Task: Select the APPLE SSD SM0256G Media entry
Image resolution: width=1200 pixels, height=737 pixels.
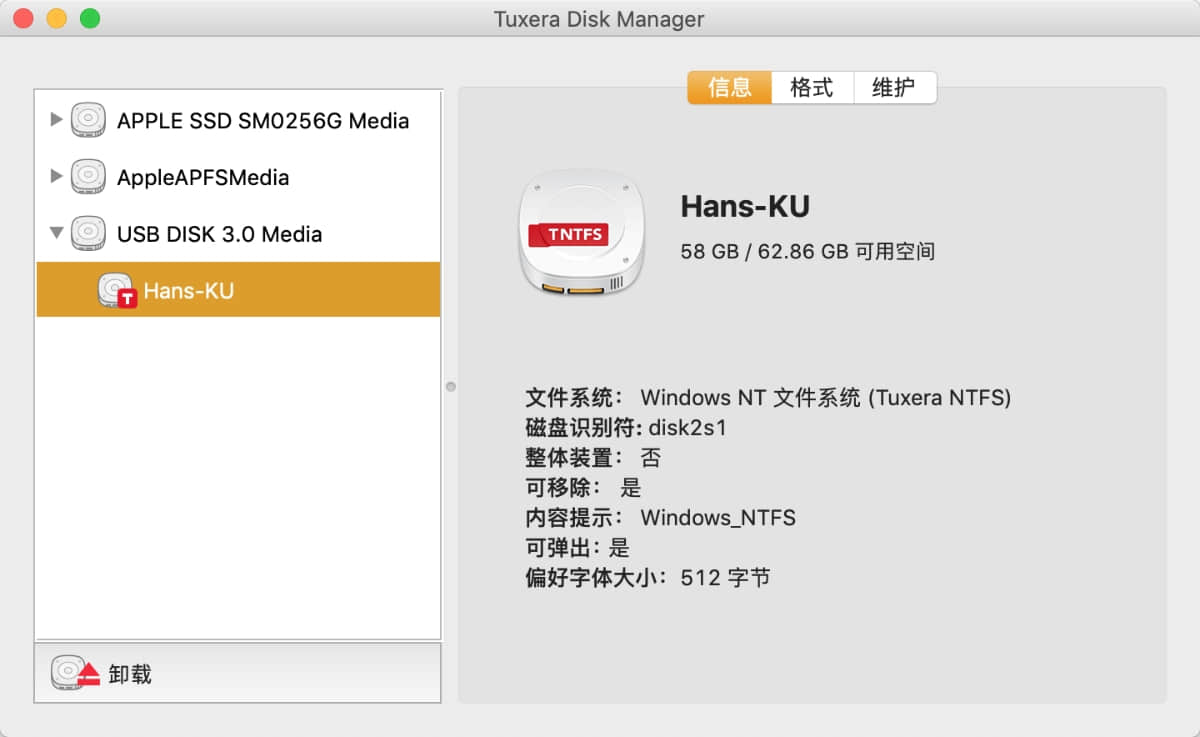Action: (262, 121)
